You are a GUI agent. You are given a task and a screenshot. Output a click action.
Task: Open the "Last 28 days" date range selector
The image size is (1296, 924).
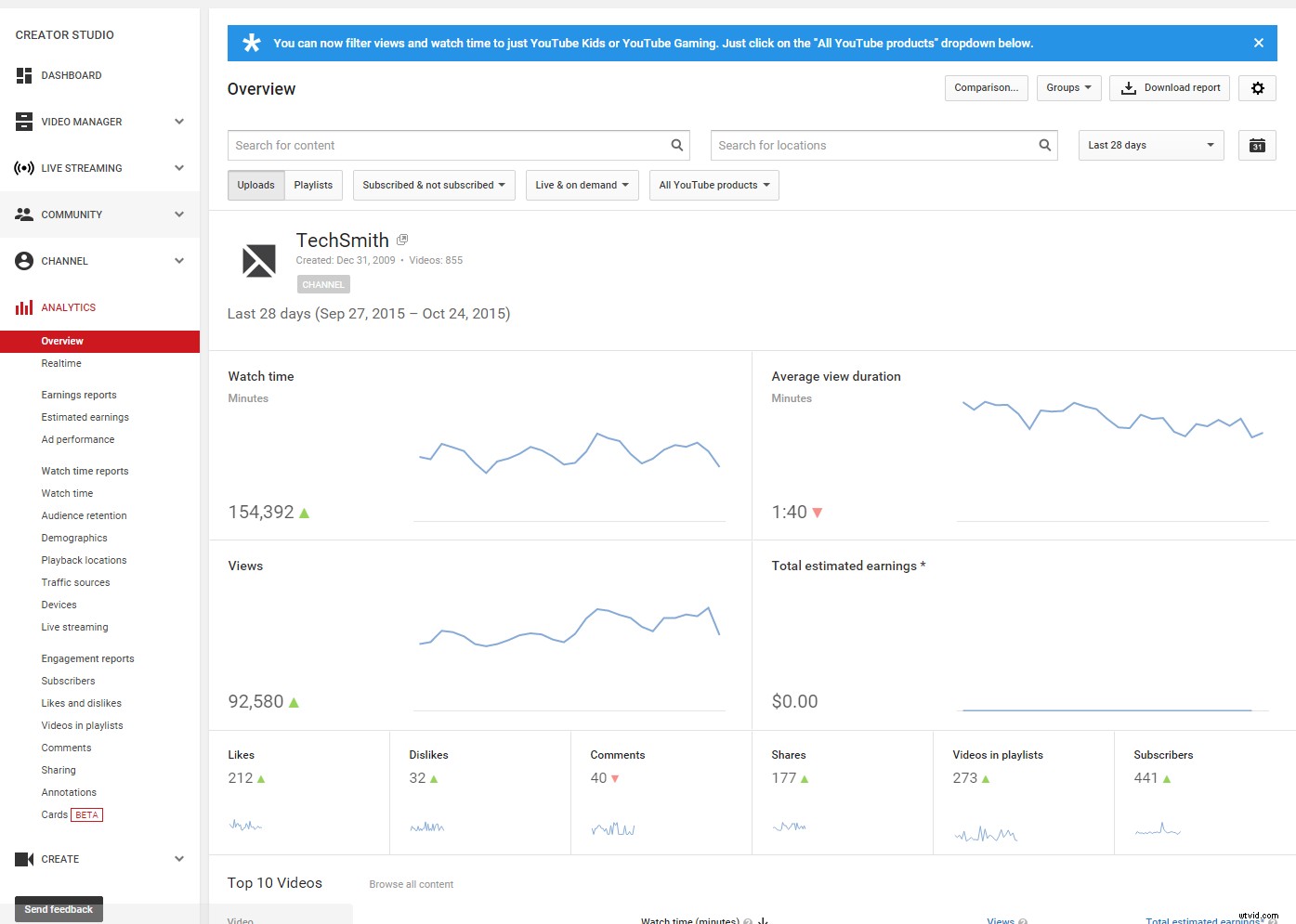coord(1150,145)
